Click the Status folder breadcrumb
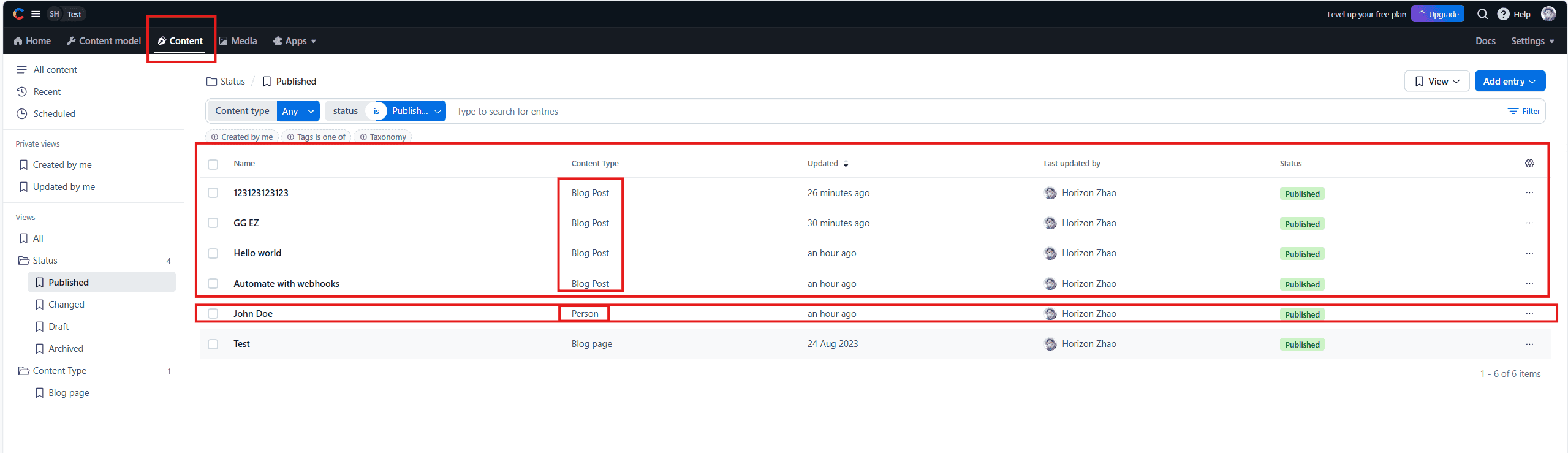 click(225, 82)
